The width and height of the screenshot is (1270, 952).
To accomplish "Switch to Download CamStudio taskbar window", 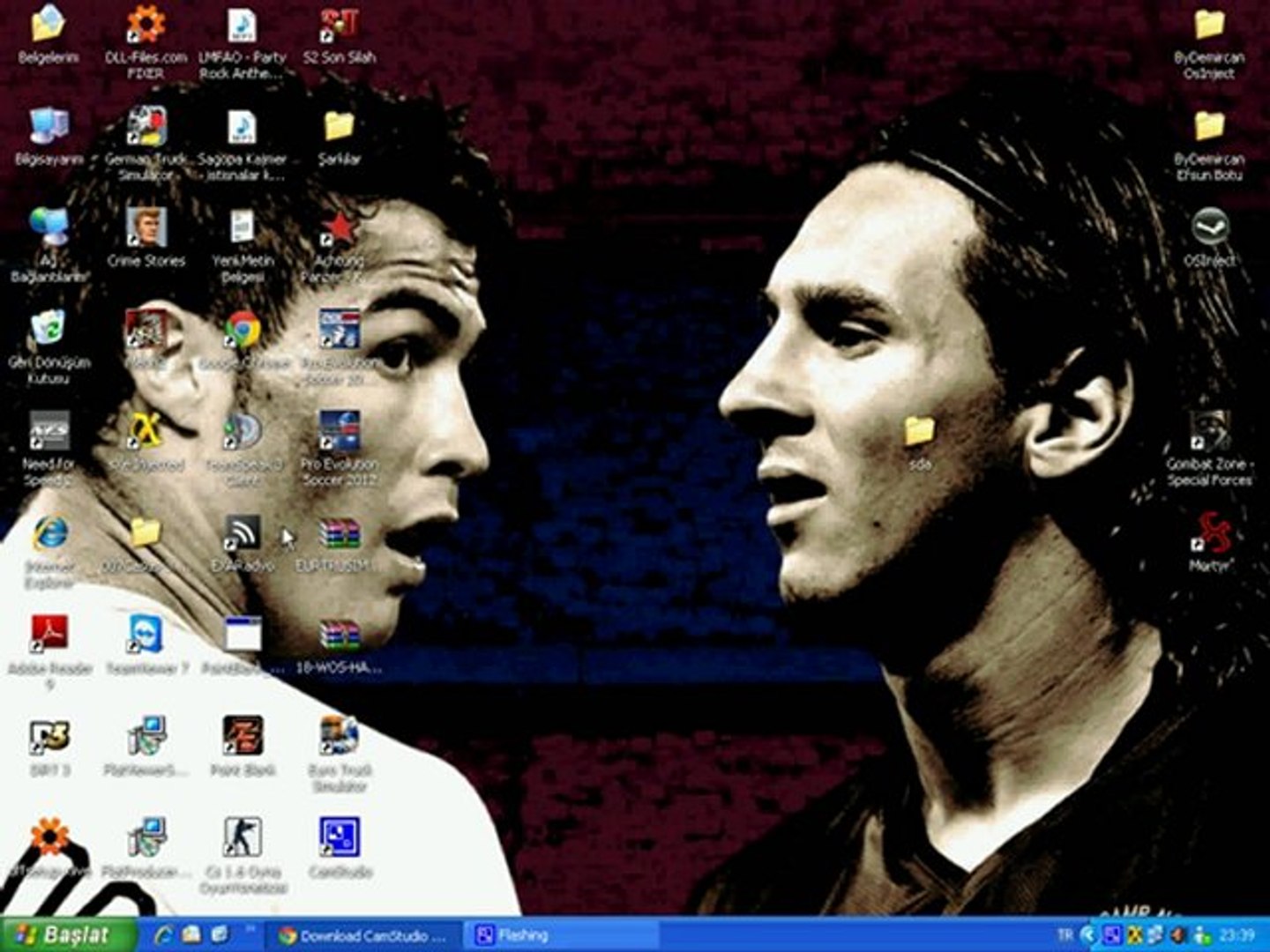I will (x=363, y=935).
